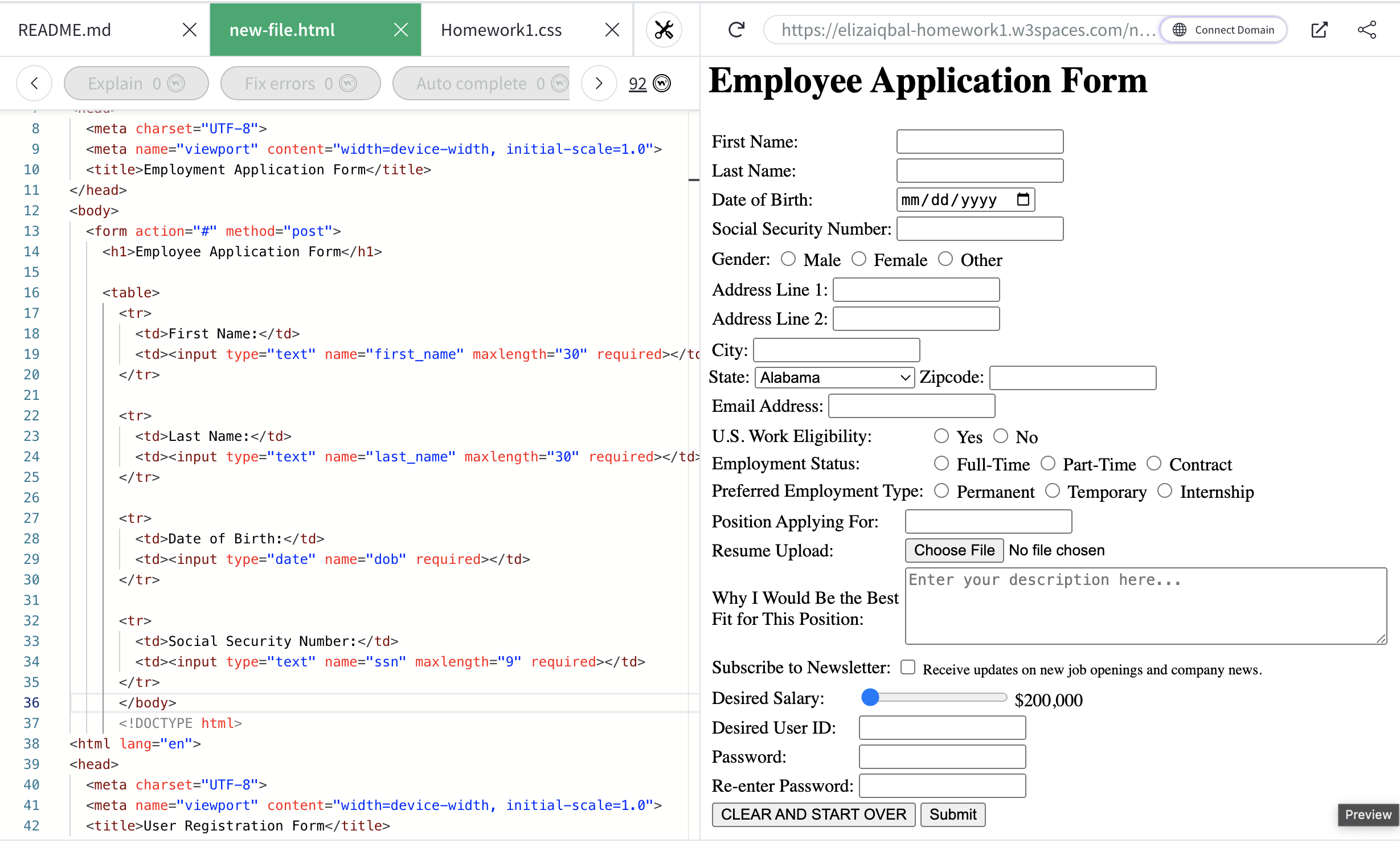Select the Female gender radio
The image size is (1400, 843).
click(x=859, y=259)
